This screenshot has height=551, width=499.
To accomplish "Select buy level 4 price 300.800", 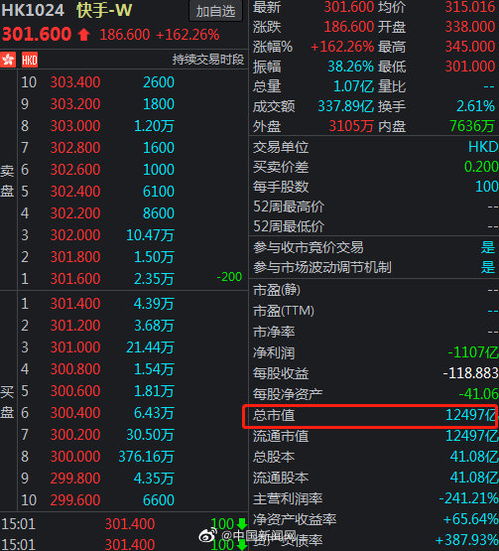I will click(x=75, y=369).
